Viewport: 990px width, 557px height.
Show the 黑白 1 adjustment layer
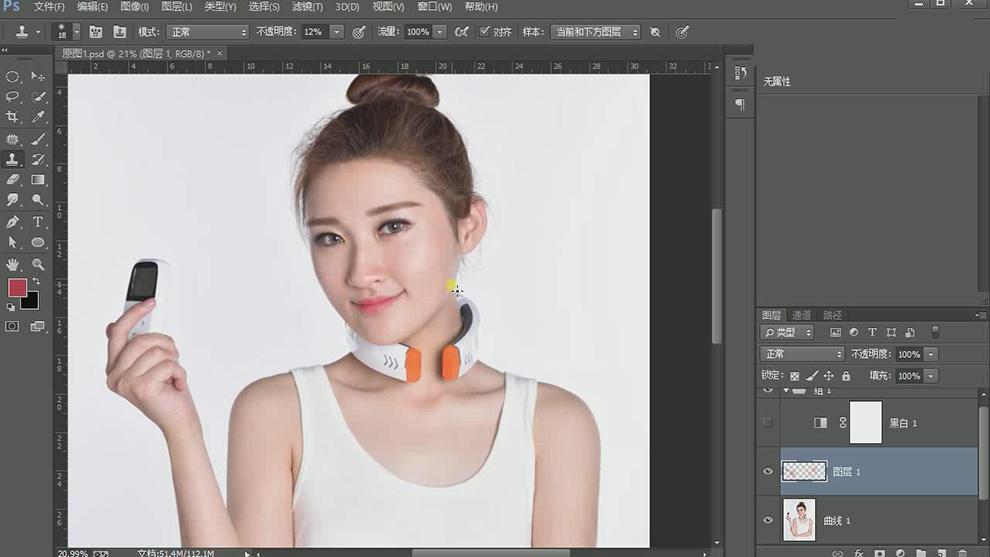click(768, 423)
